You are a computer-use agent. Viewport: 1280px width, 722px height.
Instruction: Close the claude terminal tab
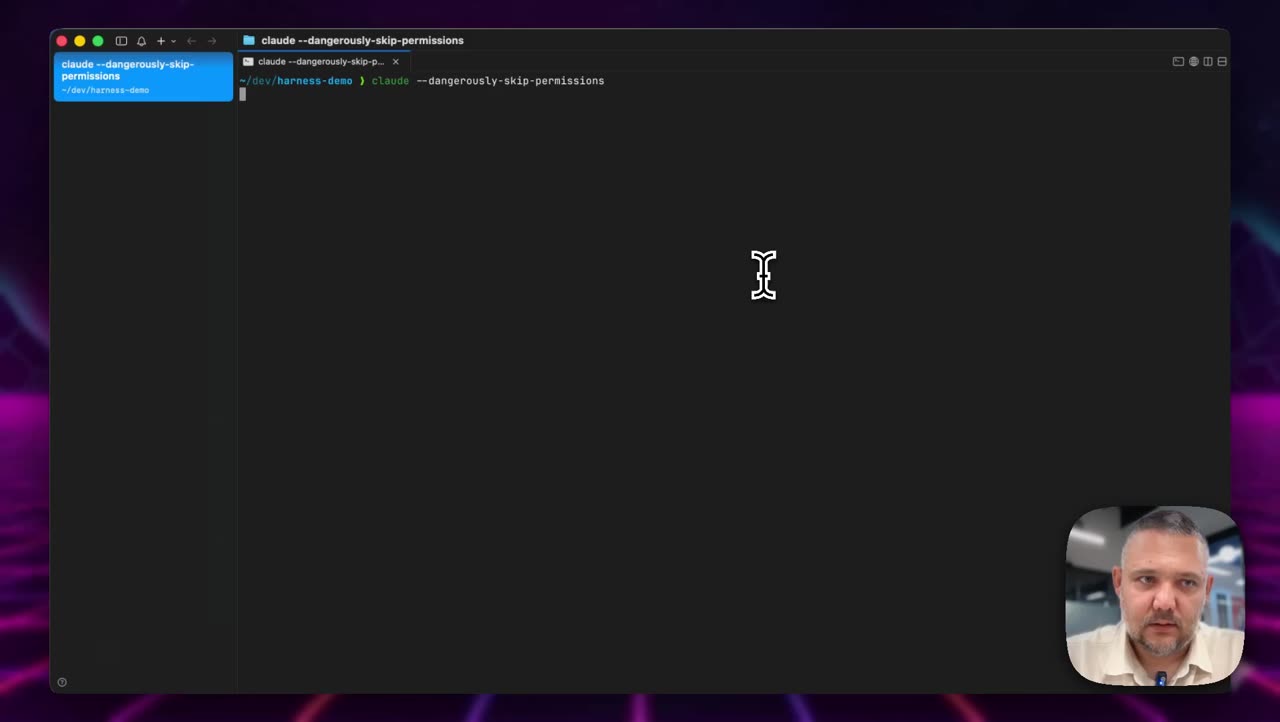[396, 61]
